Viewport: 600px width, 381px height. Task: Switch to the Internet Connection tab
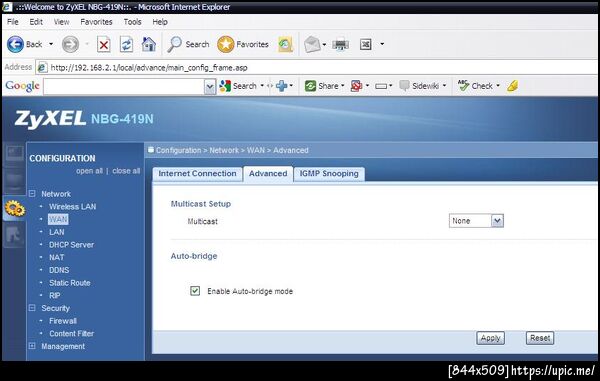coord(197,174)
